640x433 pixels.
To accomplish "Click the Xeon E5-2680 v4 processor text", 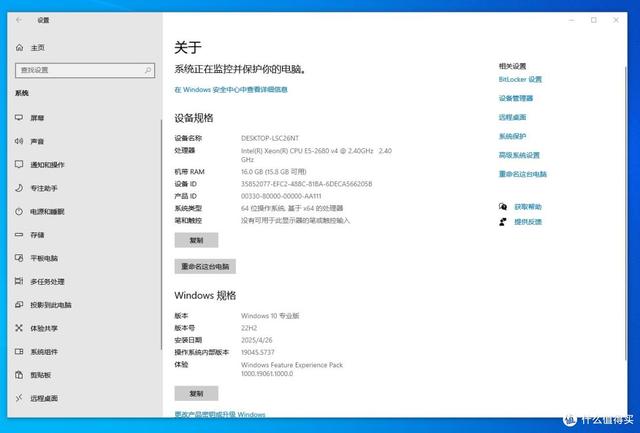I will click(316, 155).
